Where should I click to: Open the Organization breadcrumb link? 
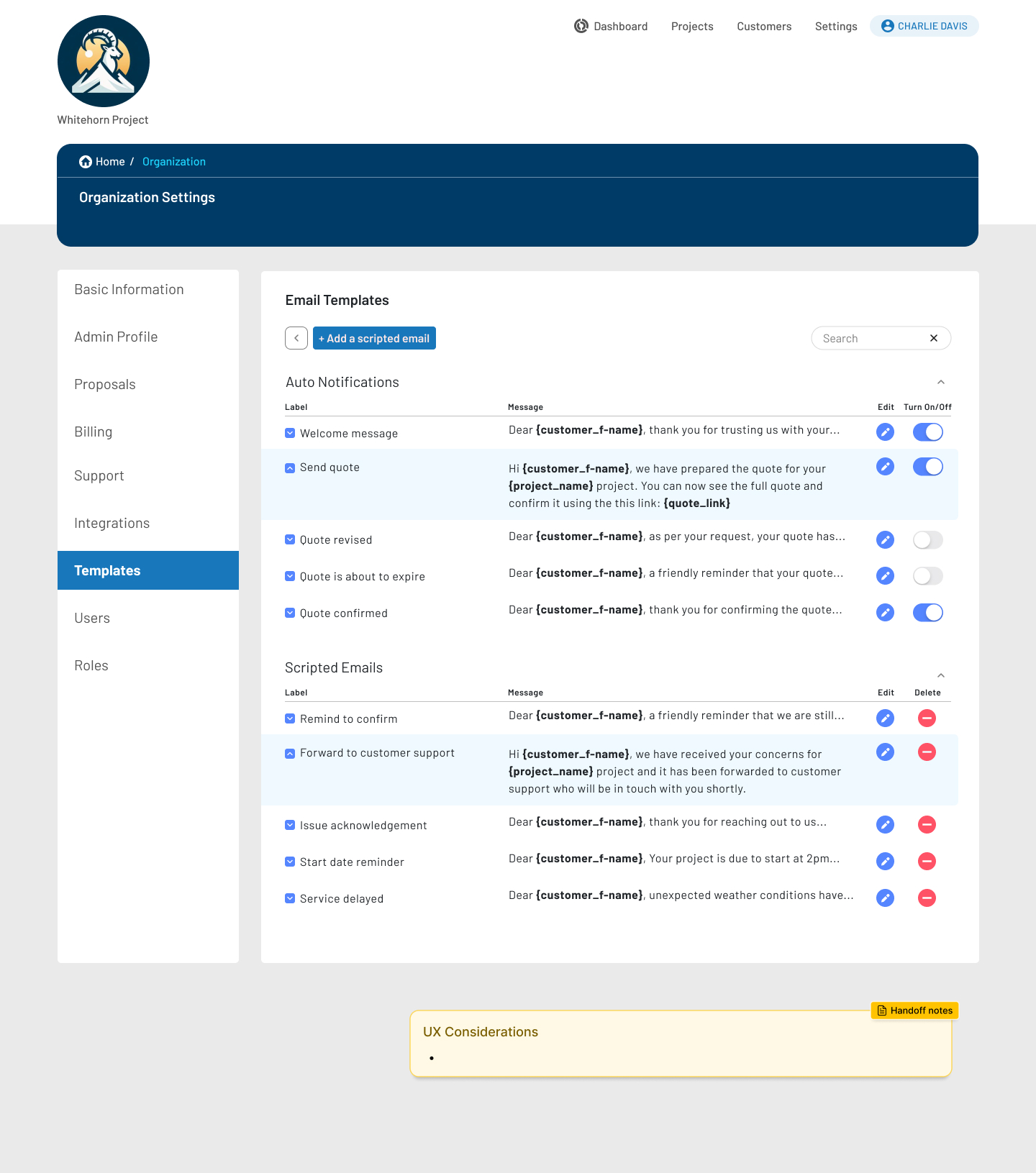coord(173,162)
